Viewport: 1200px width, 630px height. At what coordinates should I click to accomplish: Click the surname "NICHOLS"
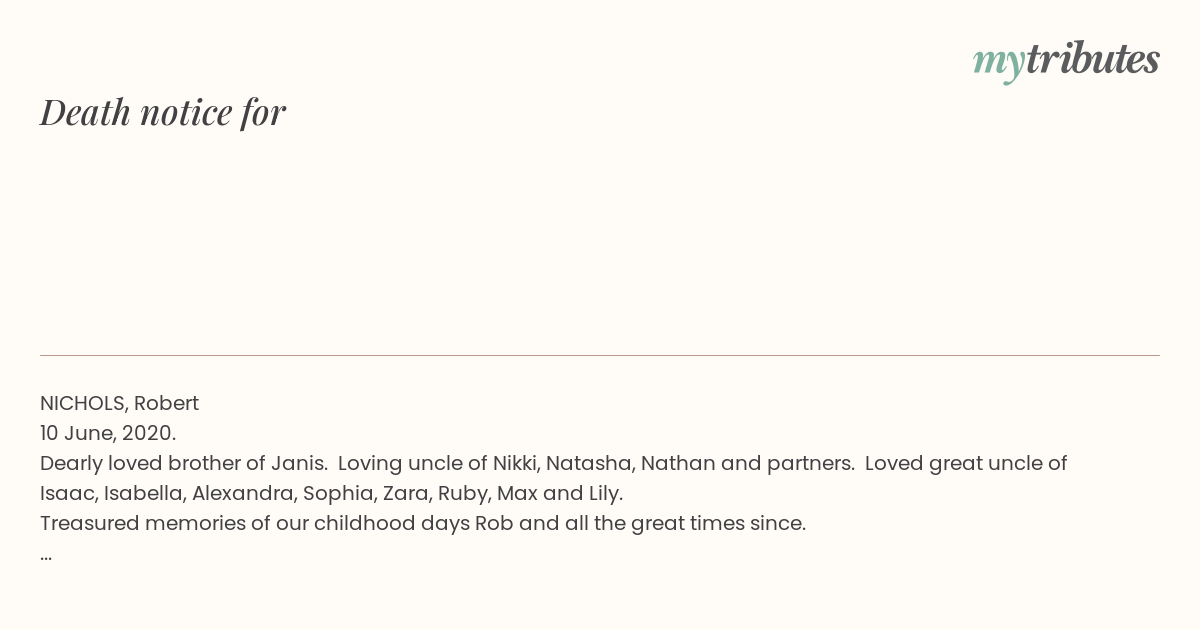pos(84,403)
